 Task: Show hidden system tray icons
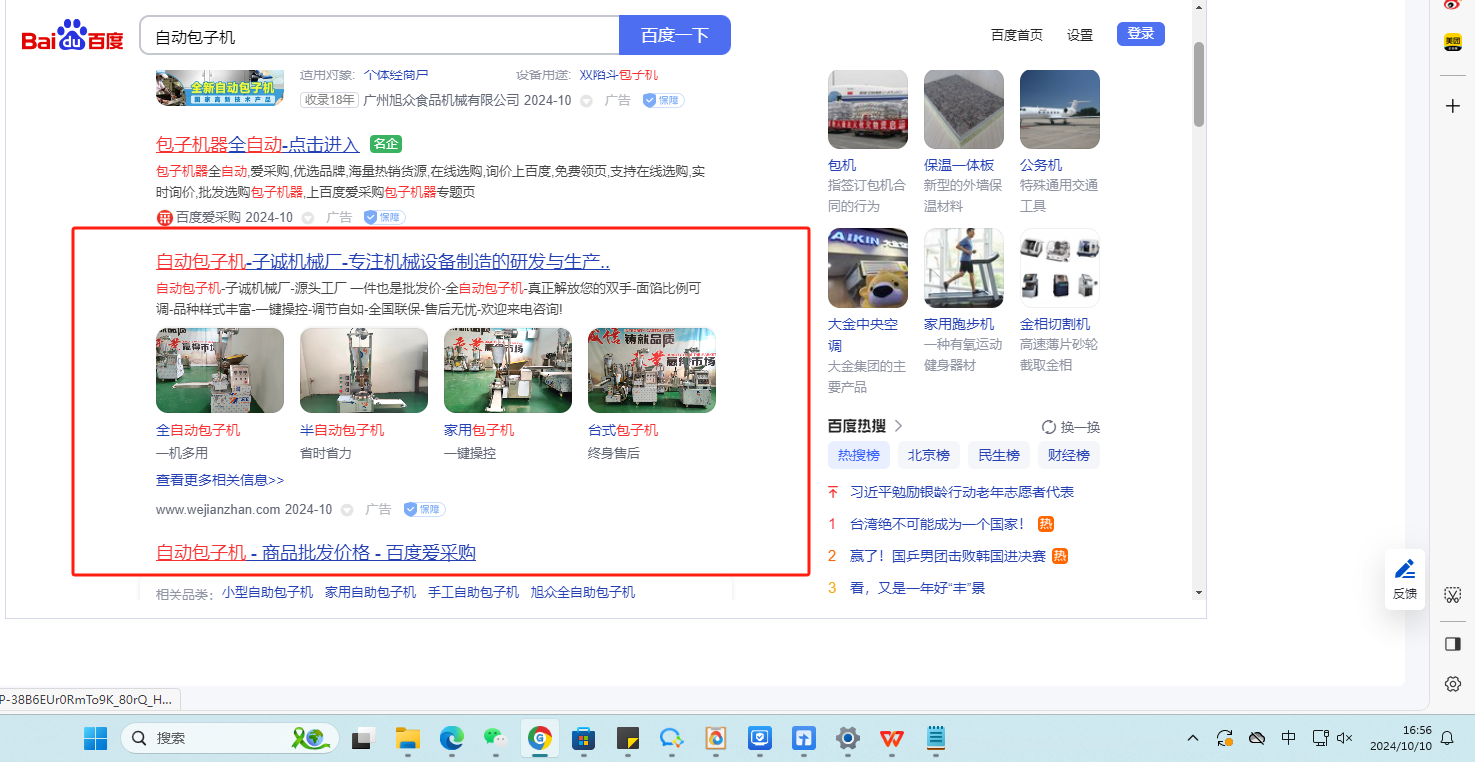click(x=1193, y=738)
